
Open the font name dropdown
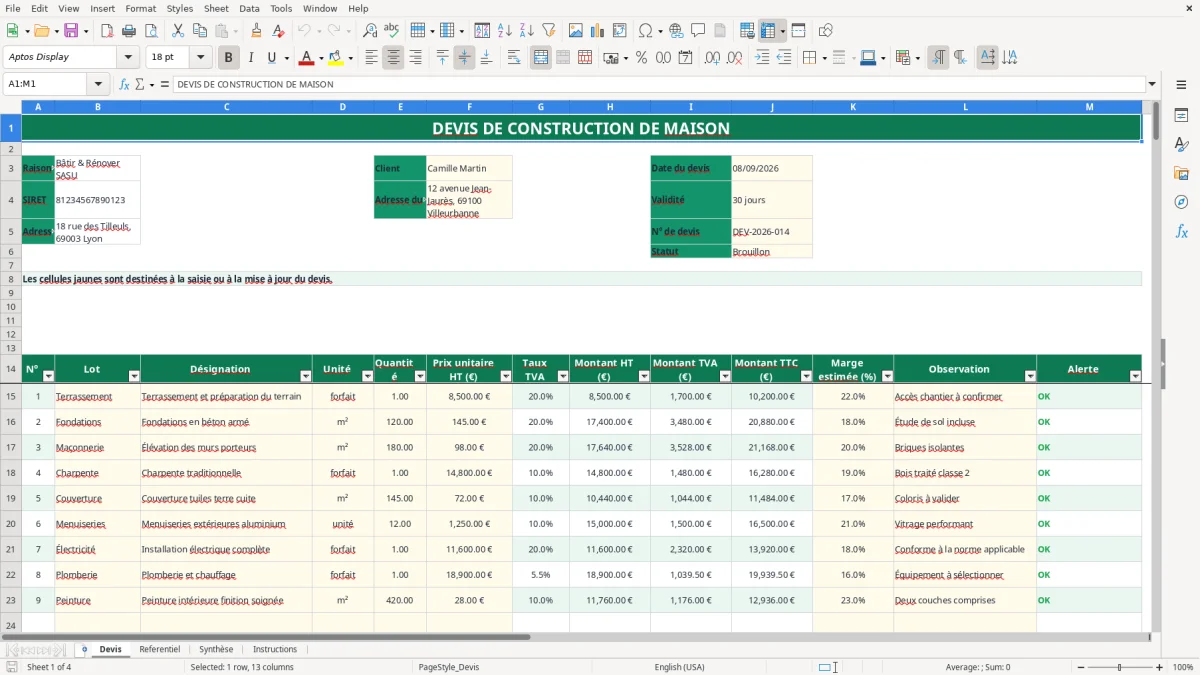(127, 57)
